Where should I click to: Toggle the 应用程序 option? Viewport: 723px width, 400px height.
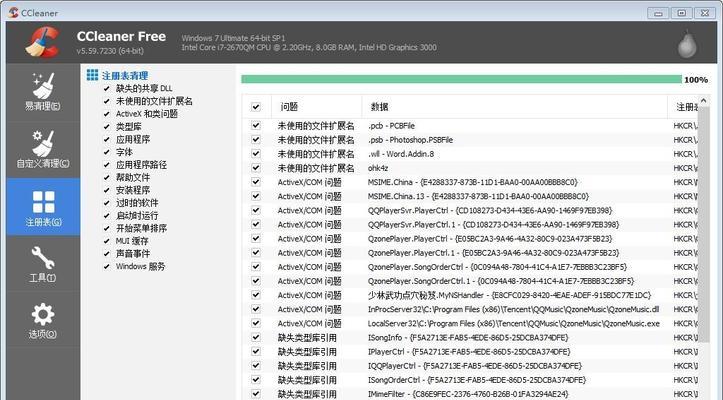pyautogui.click(x=107, y=139)
